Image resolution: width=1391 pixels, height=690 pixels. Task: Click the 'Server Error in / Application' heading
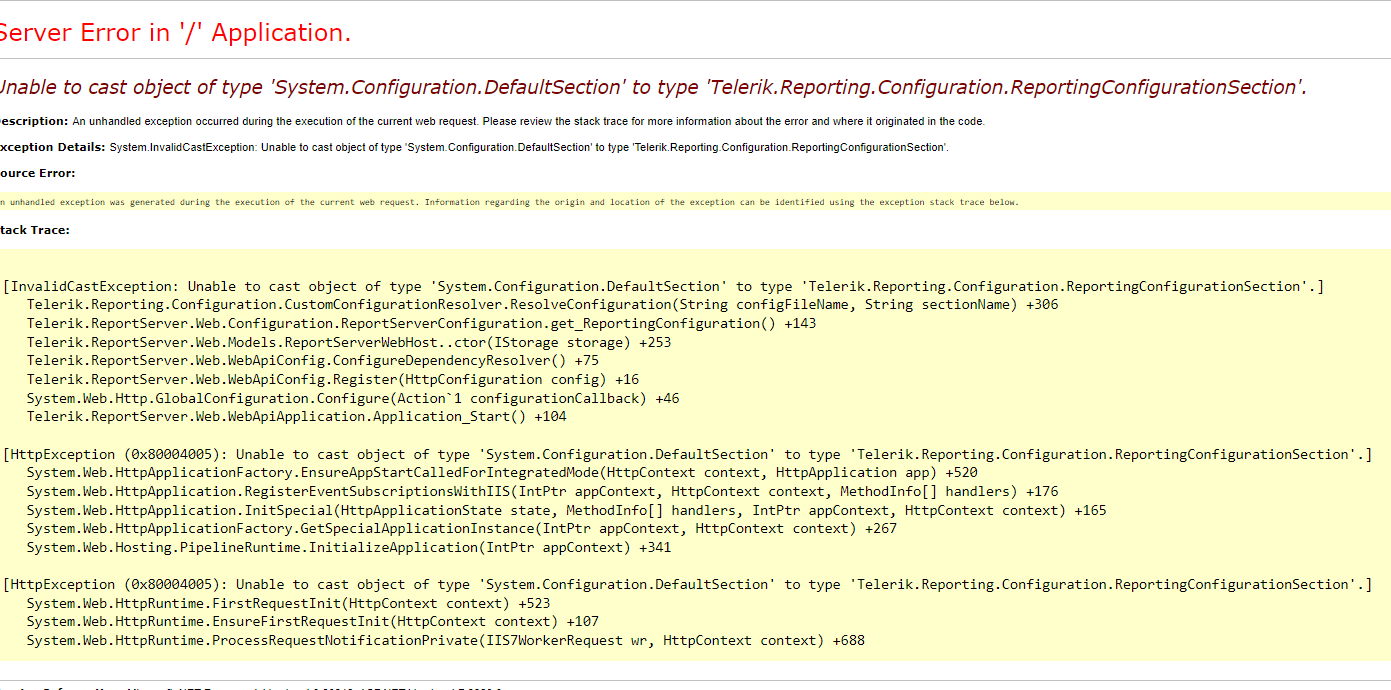click(x=175, y=33)
